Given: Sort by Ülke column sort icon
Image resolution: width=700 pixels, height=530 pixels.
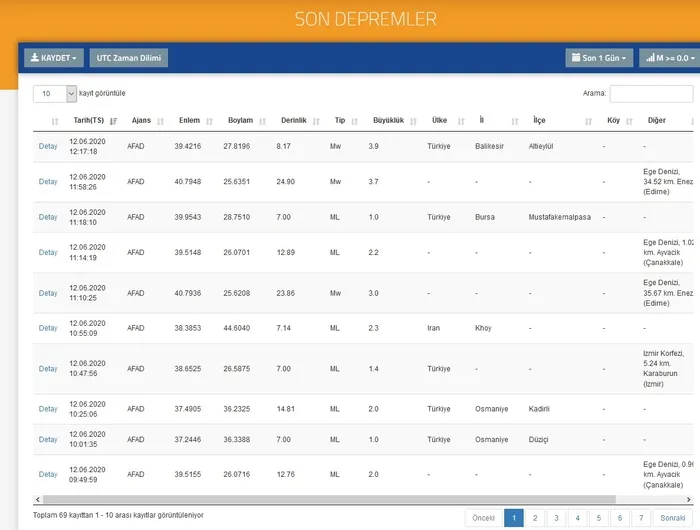Looking at the screenshot, I should tap(460, 121).
